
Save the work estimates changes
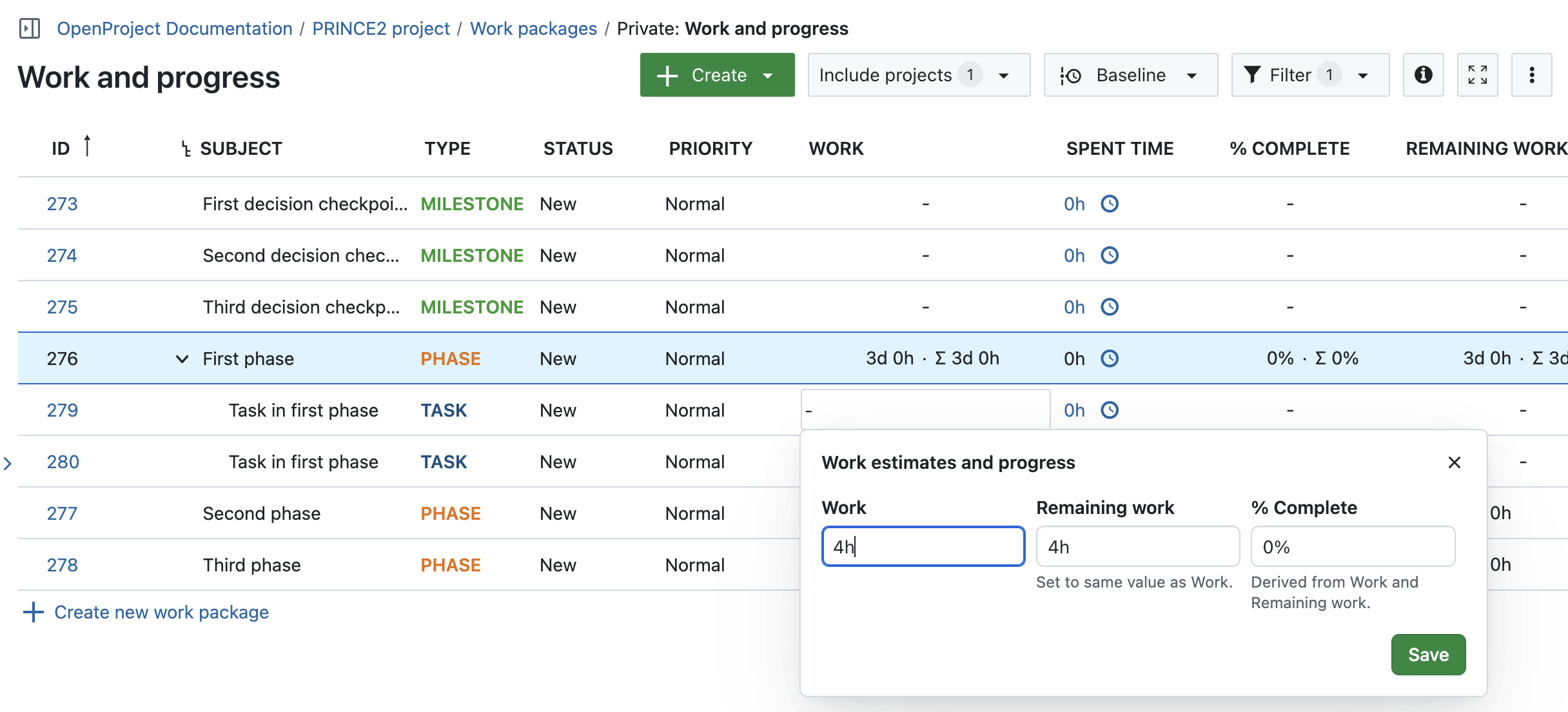pos(1428,655)
